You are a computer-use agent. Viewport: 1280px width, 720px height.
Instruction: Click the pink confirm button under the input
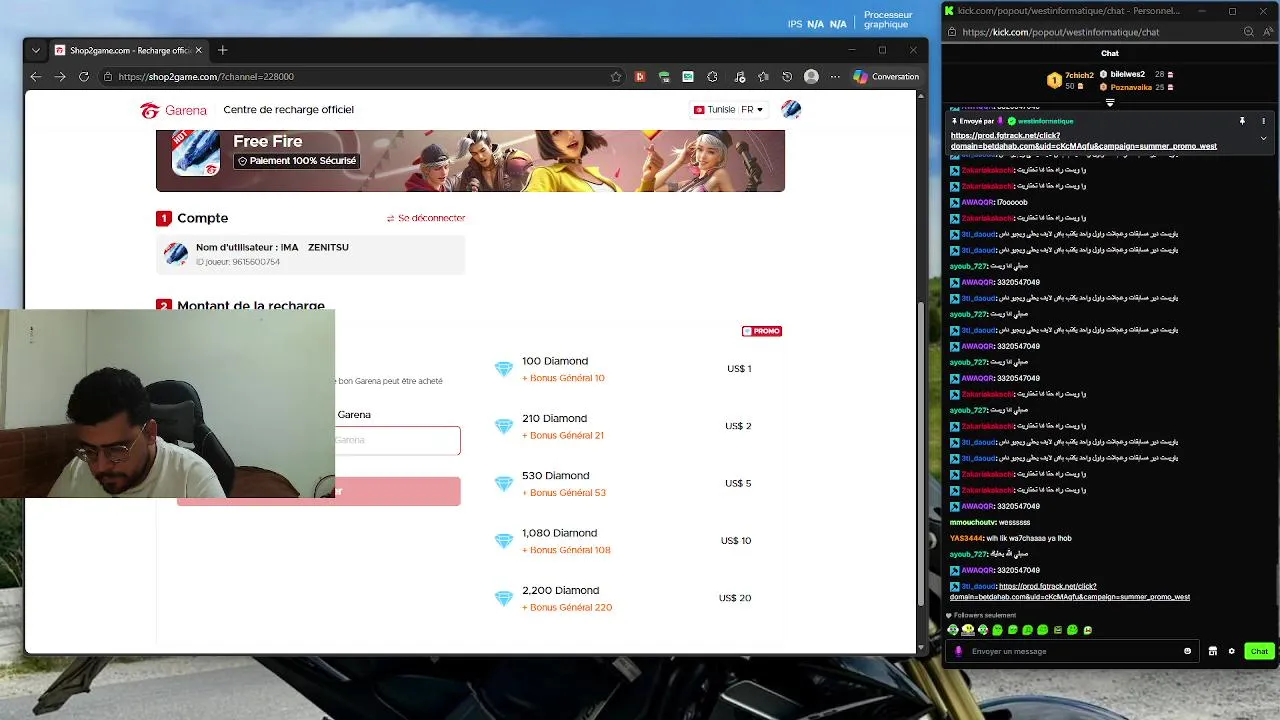pyautogui.click(x=397, y=491)
